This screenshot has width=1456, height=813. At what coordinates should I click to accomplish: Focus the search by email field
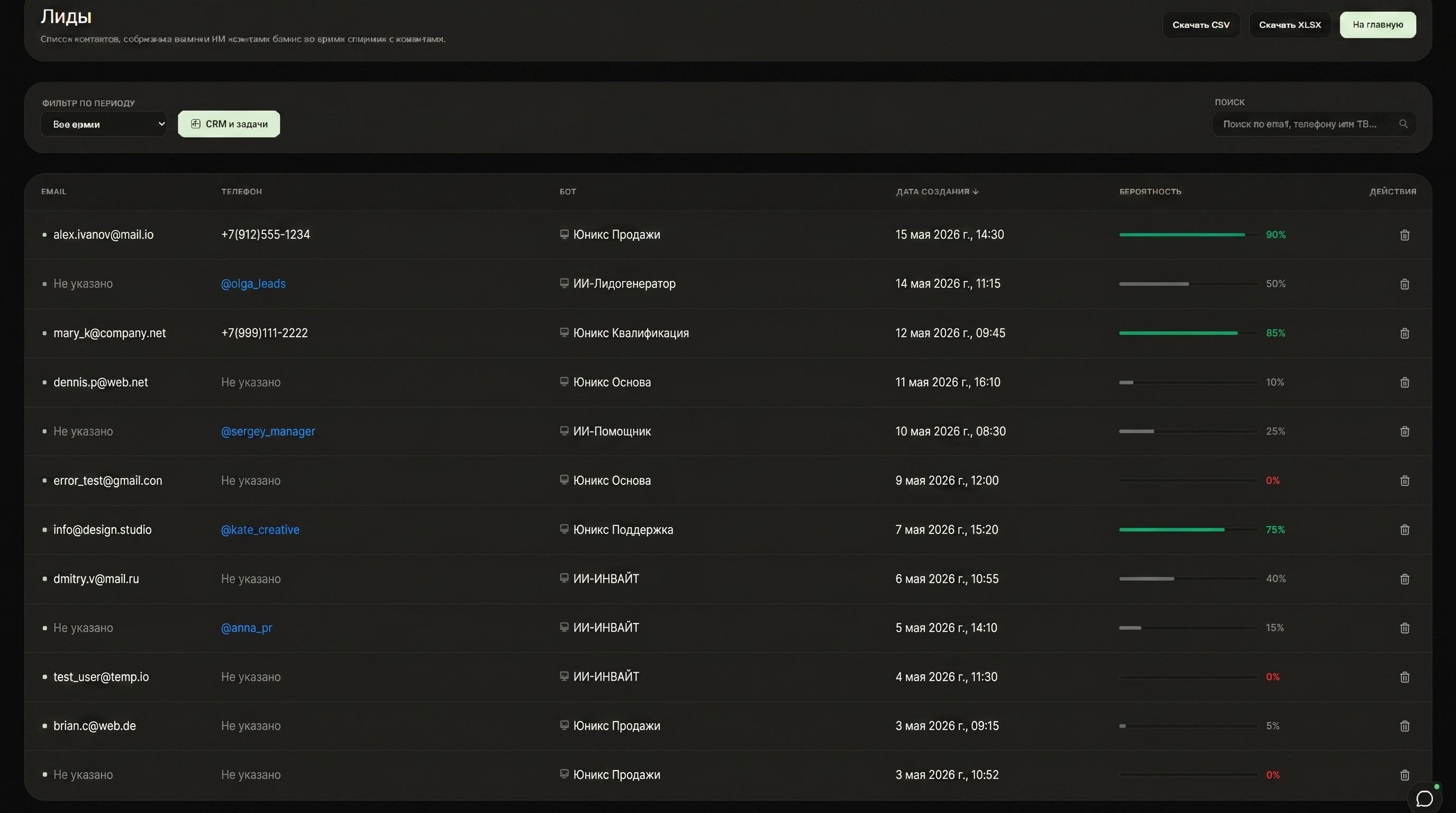pyautogui.click(x=1300, y=124)
